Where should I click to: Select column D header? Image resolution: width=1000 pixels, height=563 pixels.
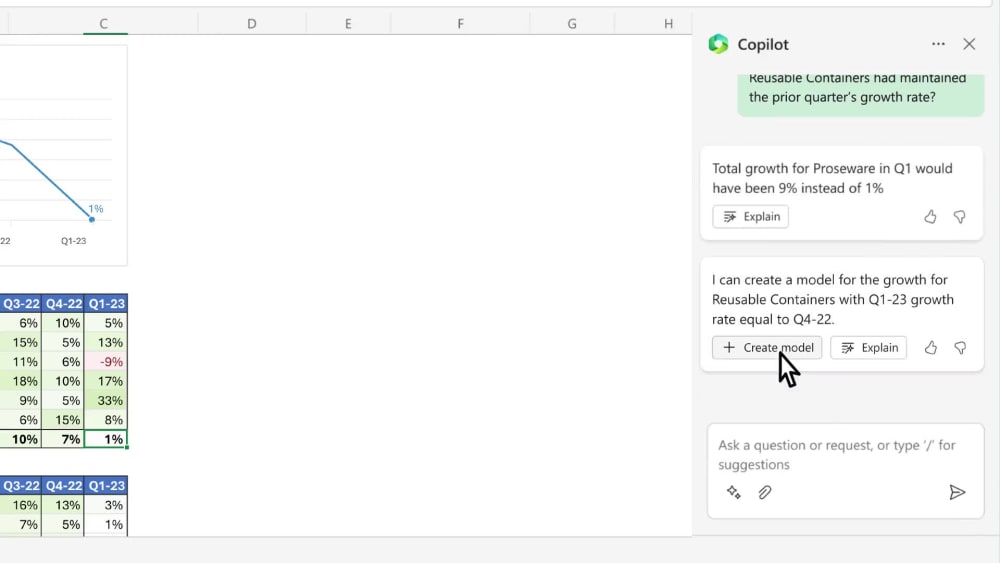click(x=252, y=24)
